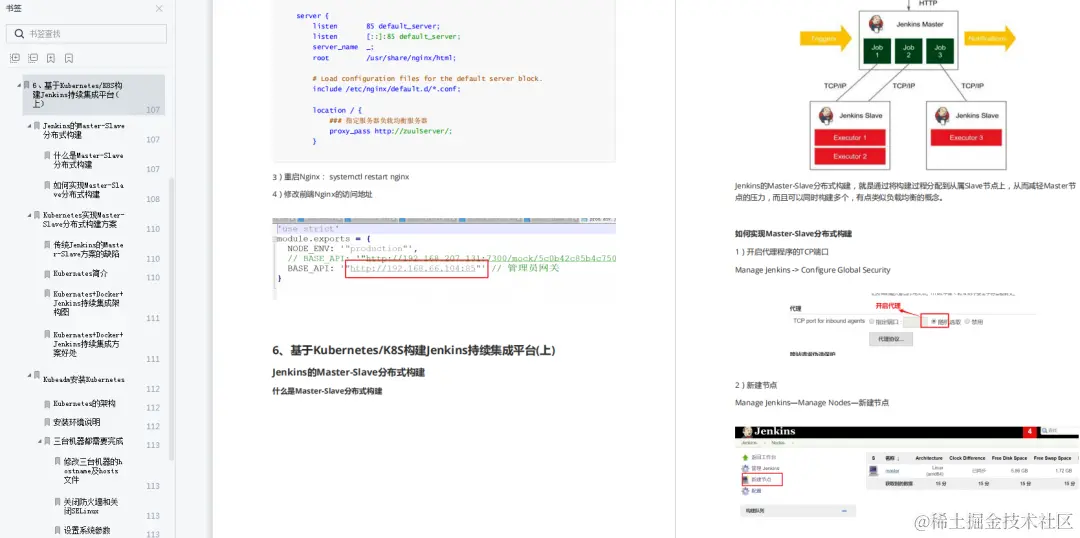Click the add bookmark icon
The width and height of the screenshot is (1080, 538).
[51, 59]
